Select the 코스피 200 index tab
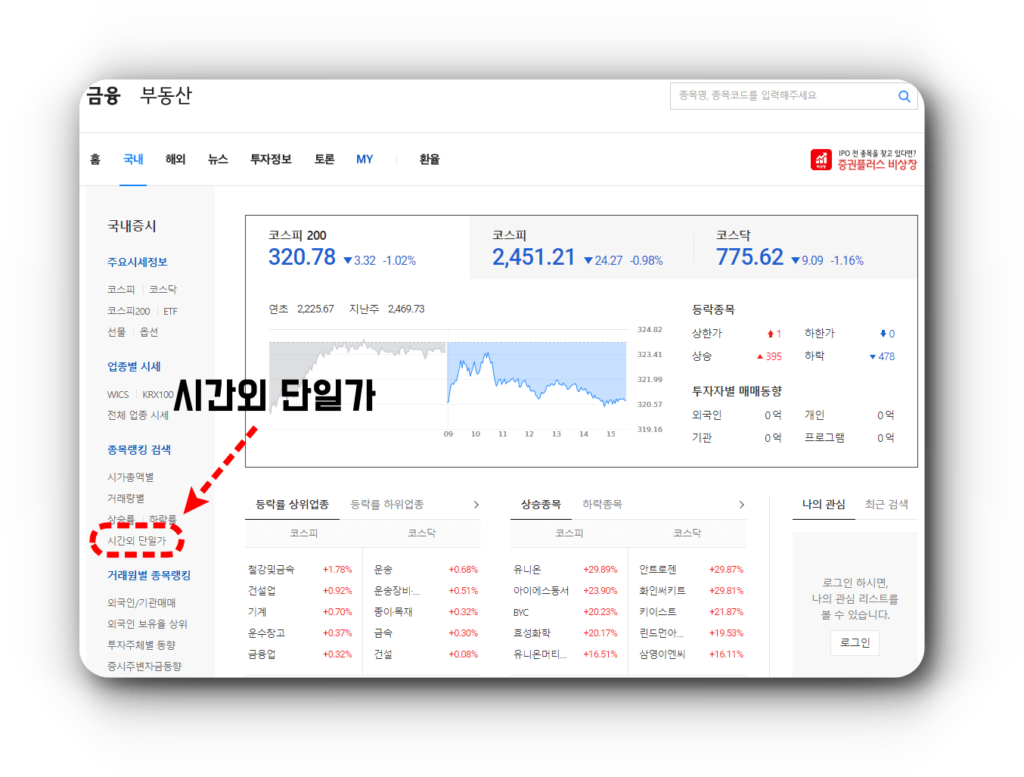1024x777 pixels. click(x=357, y=248)
